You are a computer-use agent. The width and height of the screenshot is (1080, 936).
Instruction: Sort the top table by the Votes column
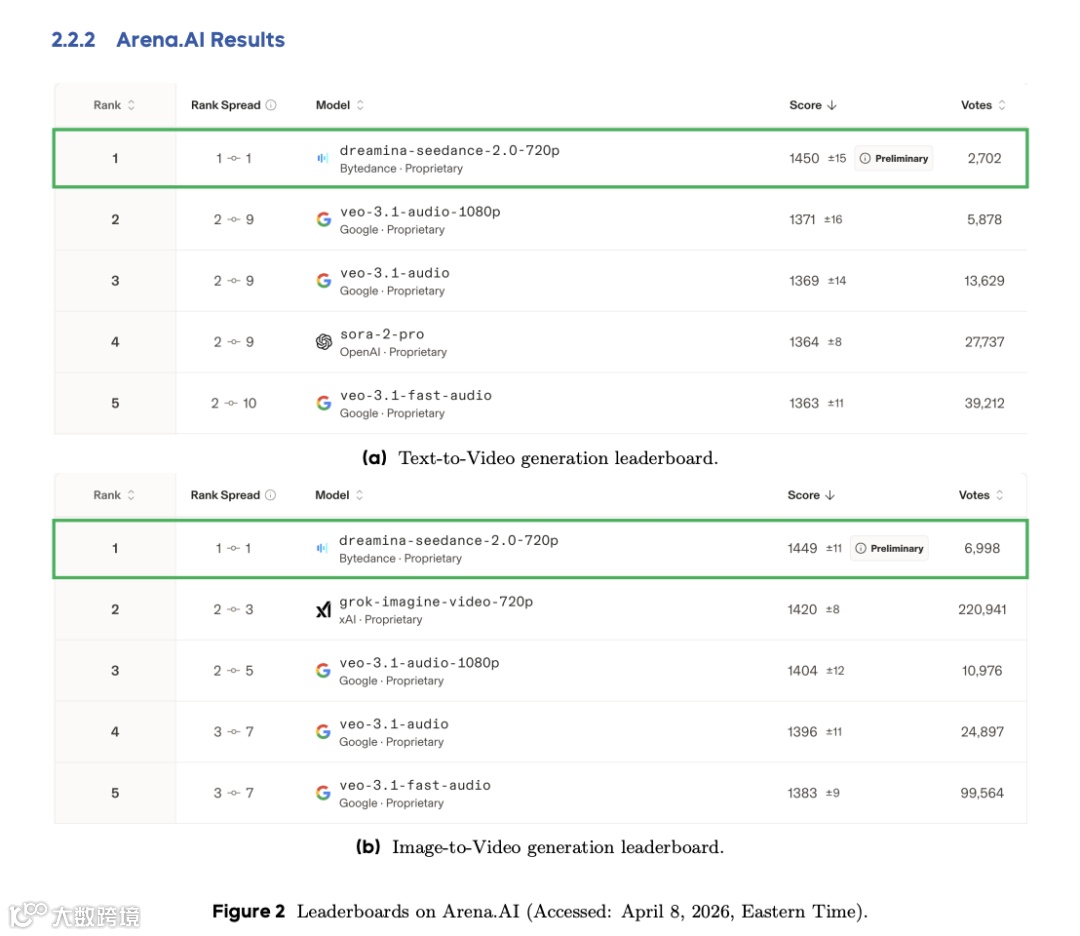click(1002, 105)
